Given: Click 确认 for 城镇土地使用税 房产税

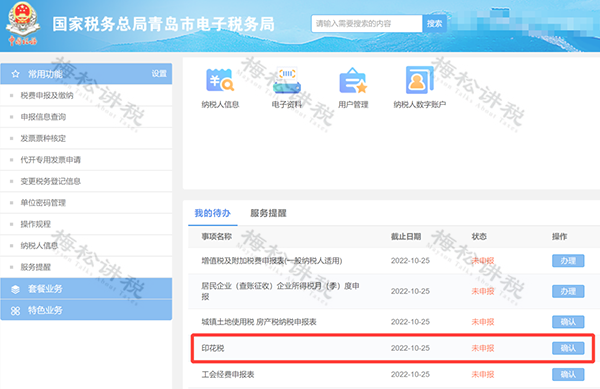Looking at the screenshot, I should [568, 322].
